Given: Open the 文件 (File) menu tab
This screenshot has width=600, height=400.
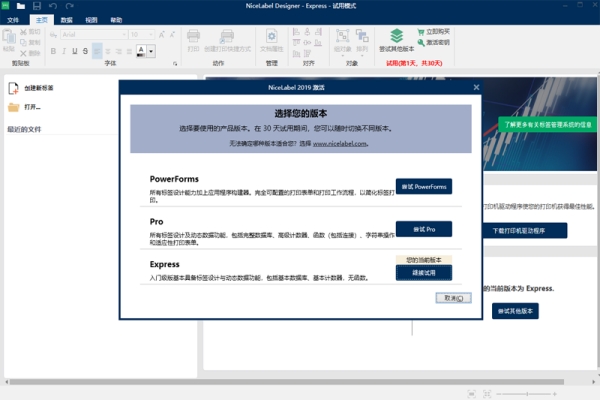Looking at the screenshot, I should click(13, 19).
